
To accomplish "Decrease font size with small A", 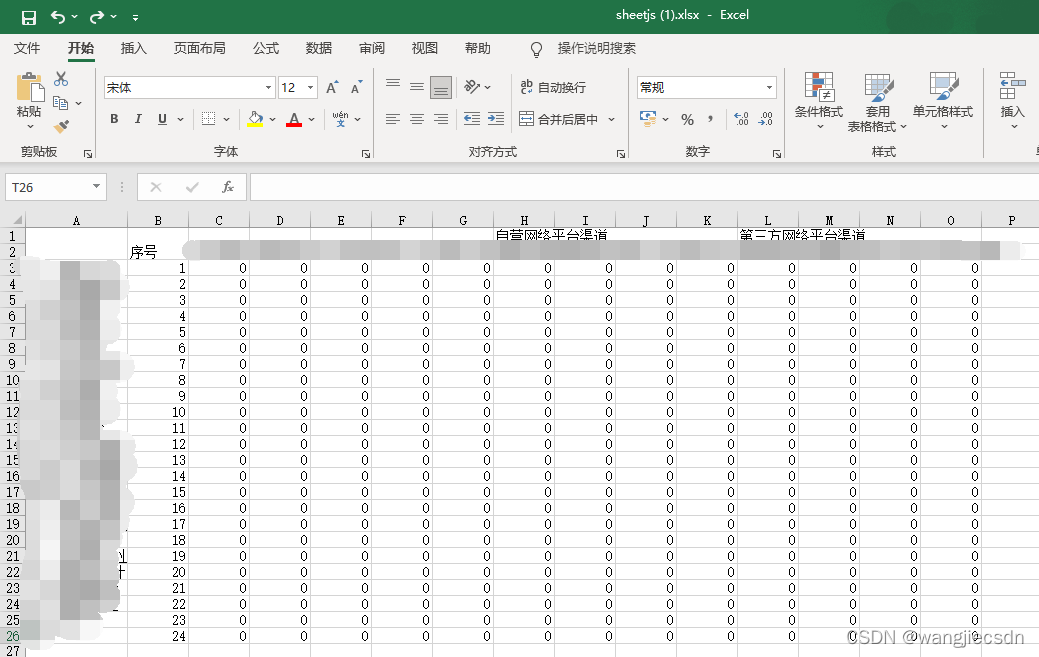I will tap(356, 87).
